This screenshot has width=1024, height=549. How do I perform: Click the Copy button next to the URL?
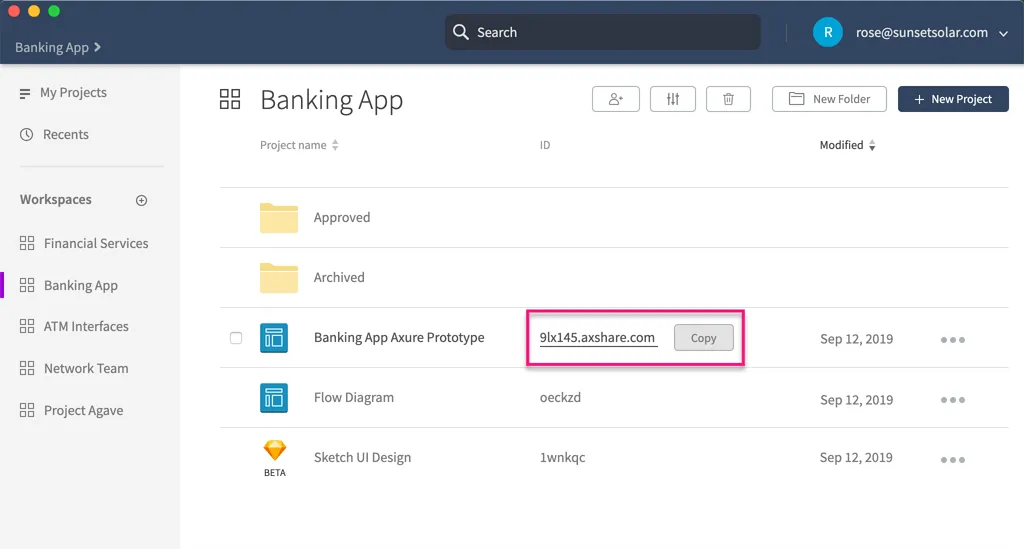coord(703,338)
